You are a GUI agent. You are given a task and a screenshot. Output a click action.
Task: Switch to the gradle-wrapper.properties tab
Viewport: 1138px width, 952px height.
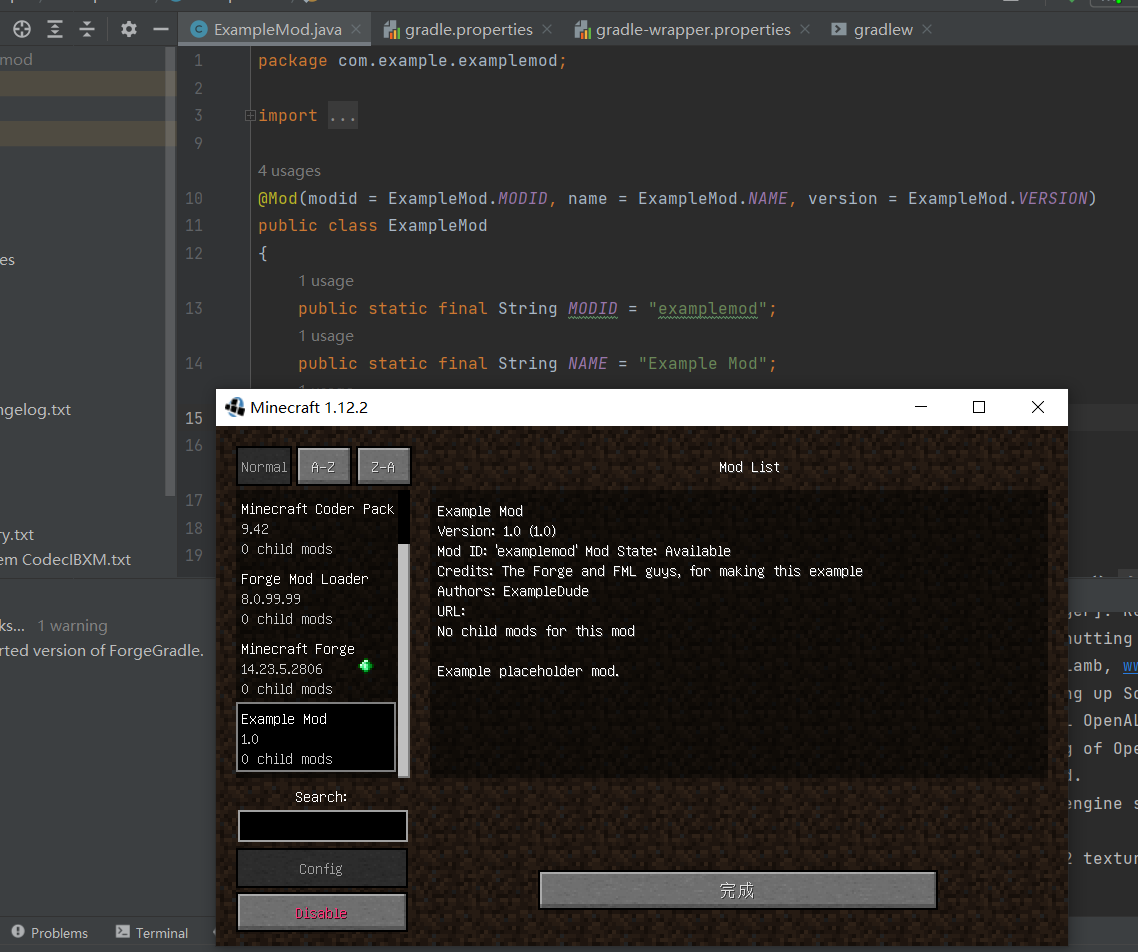click(692, 29)
